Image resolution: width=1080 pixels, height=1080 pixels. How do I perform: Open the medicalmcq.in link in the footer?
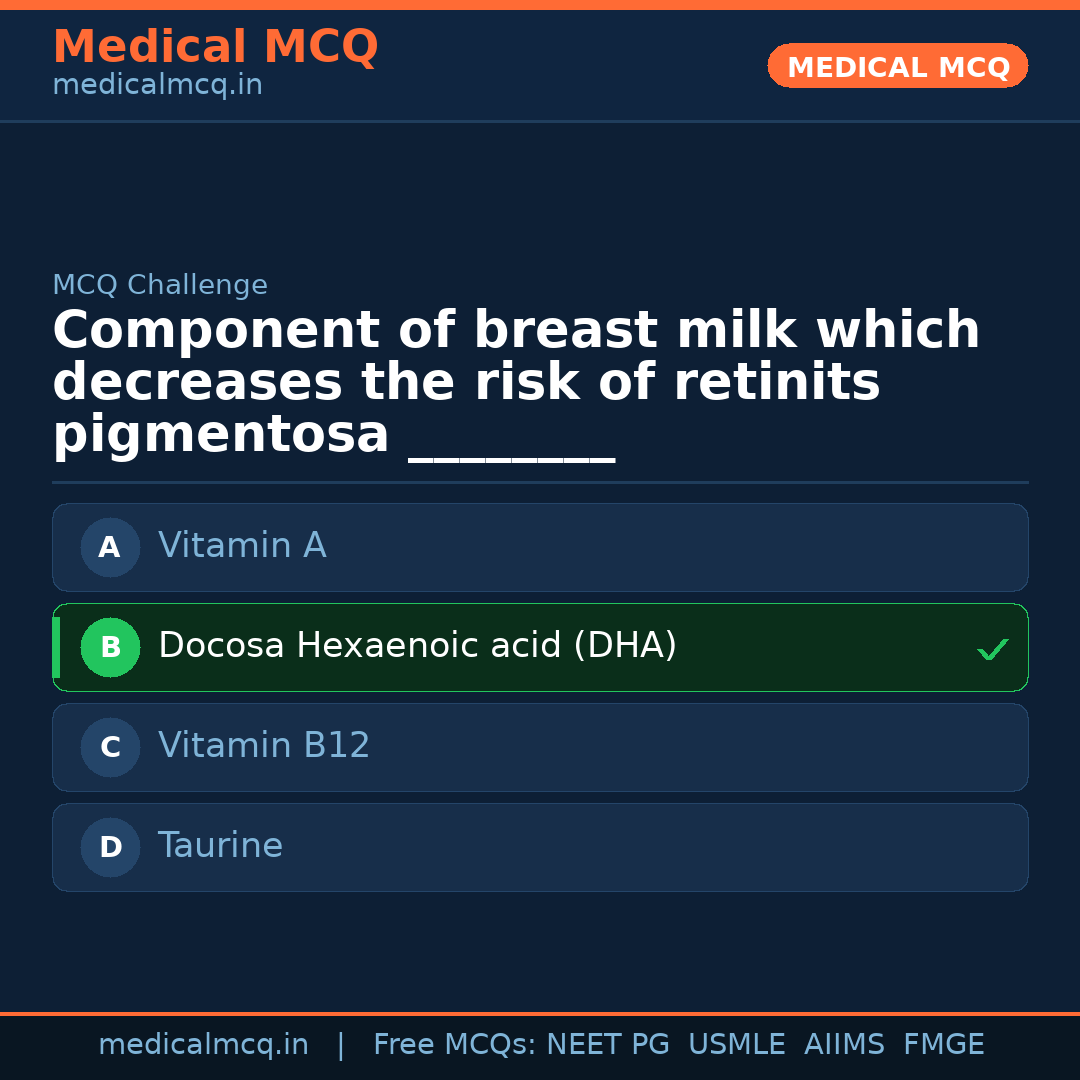point(203,1045)
